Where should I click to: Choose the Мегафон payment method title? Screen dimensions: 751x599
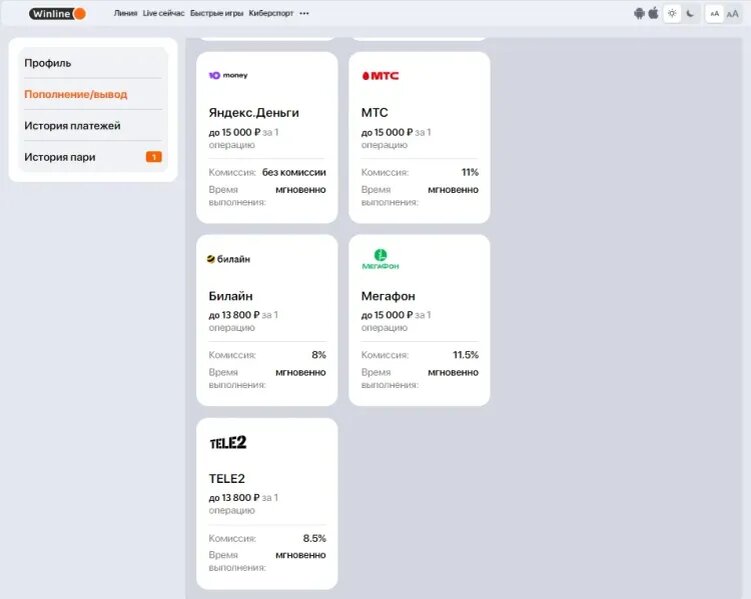pyautogui.click(x=388, y=296)
